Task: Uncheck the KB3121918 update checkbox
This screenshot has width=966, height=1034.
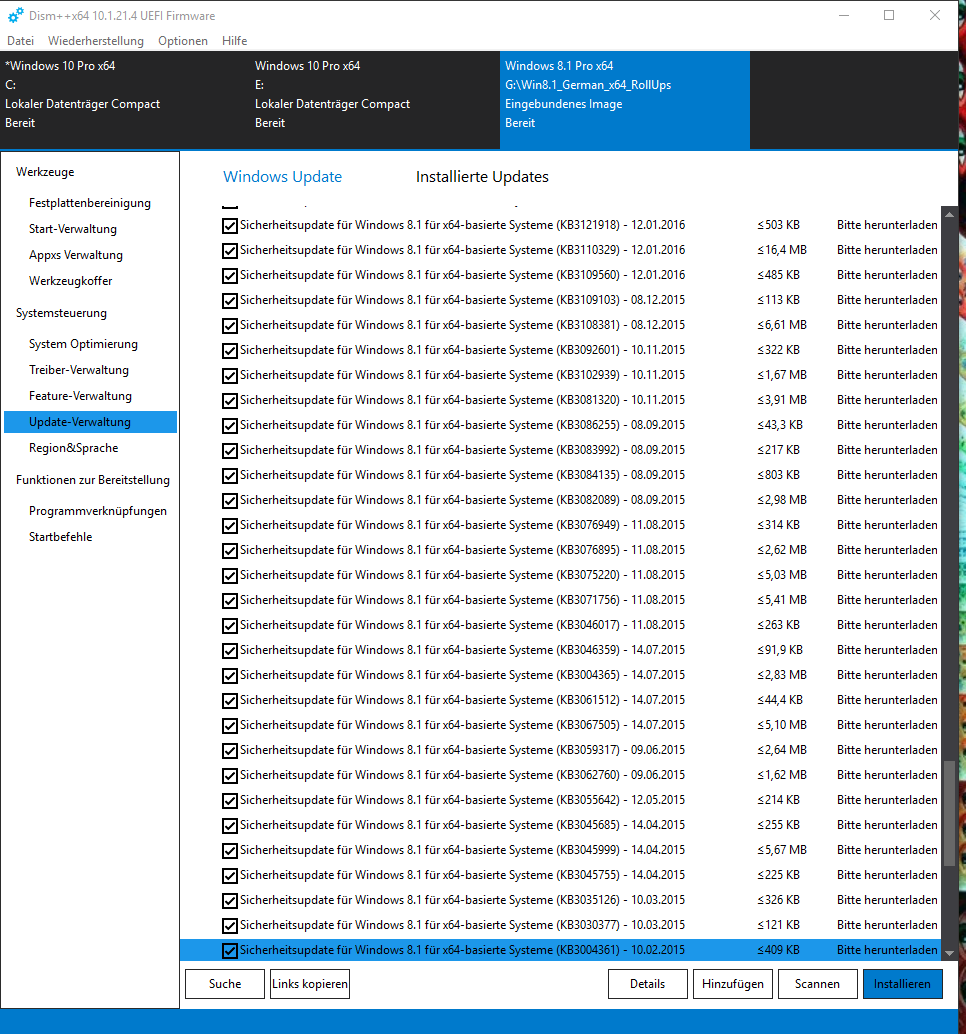Action: 229,226
